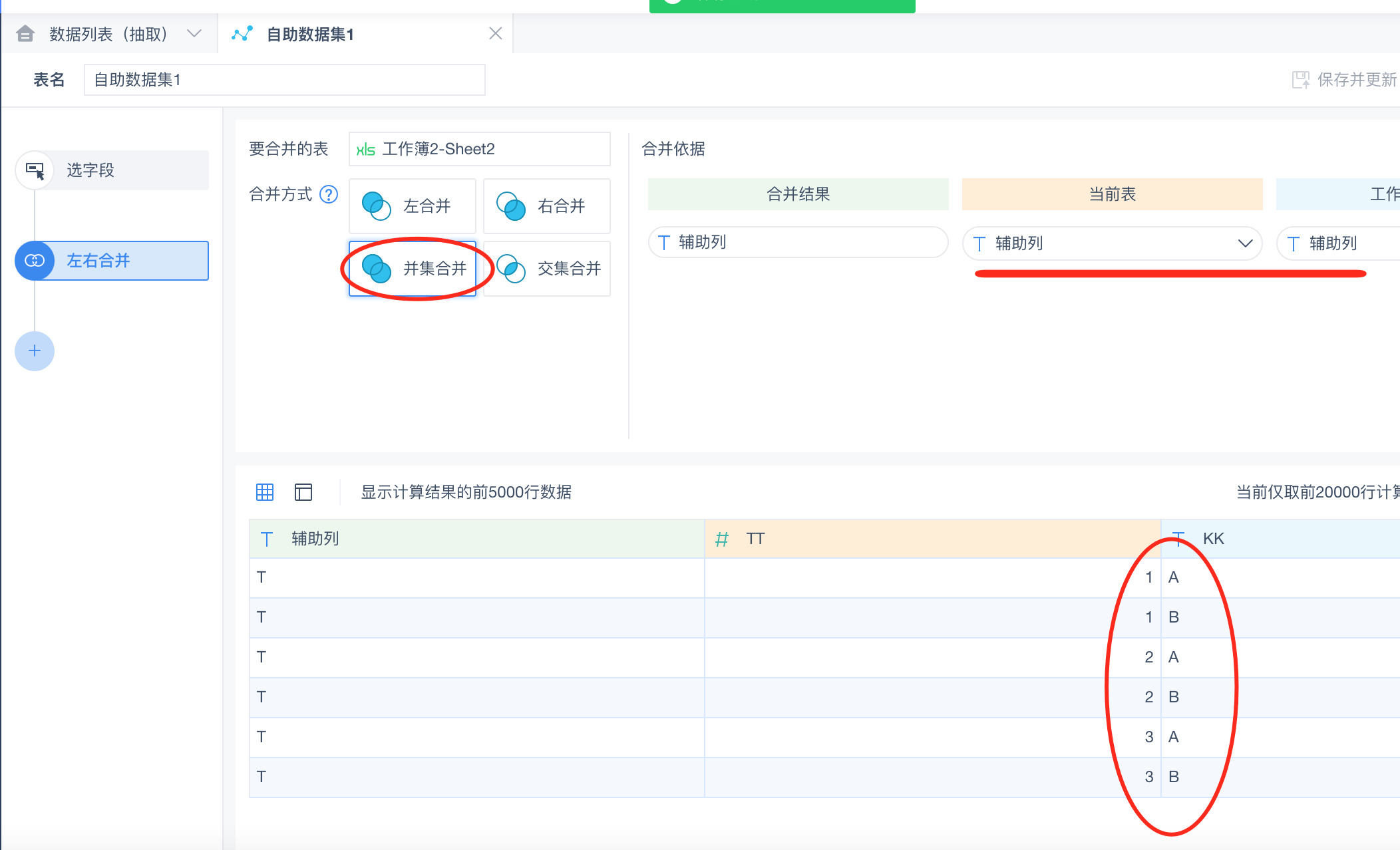The image size is (1400, 850).
Task: Click the save icon for 保存并更新
Action: tap(1300, 80)
